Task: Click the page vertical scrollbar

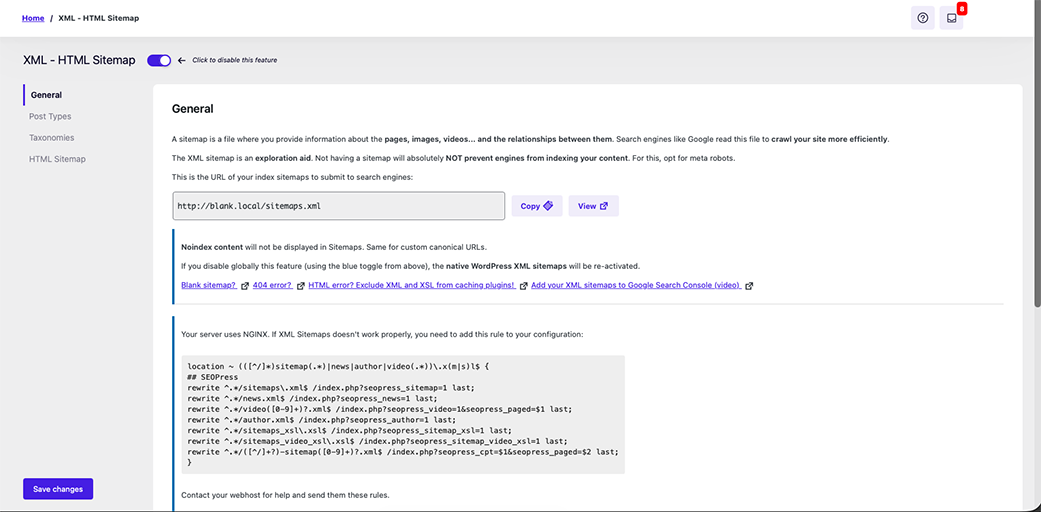Action: pyautogui.click(x=1037, y=153)
